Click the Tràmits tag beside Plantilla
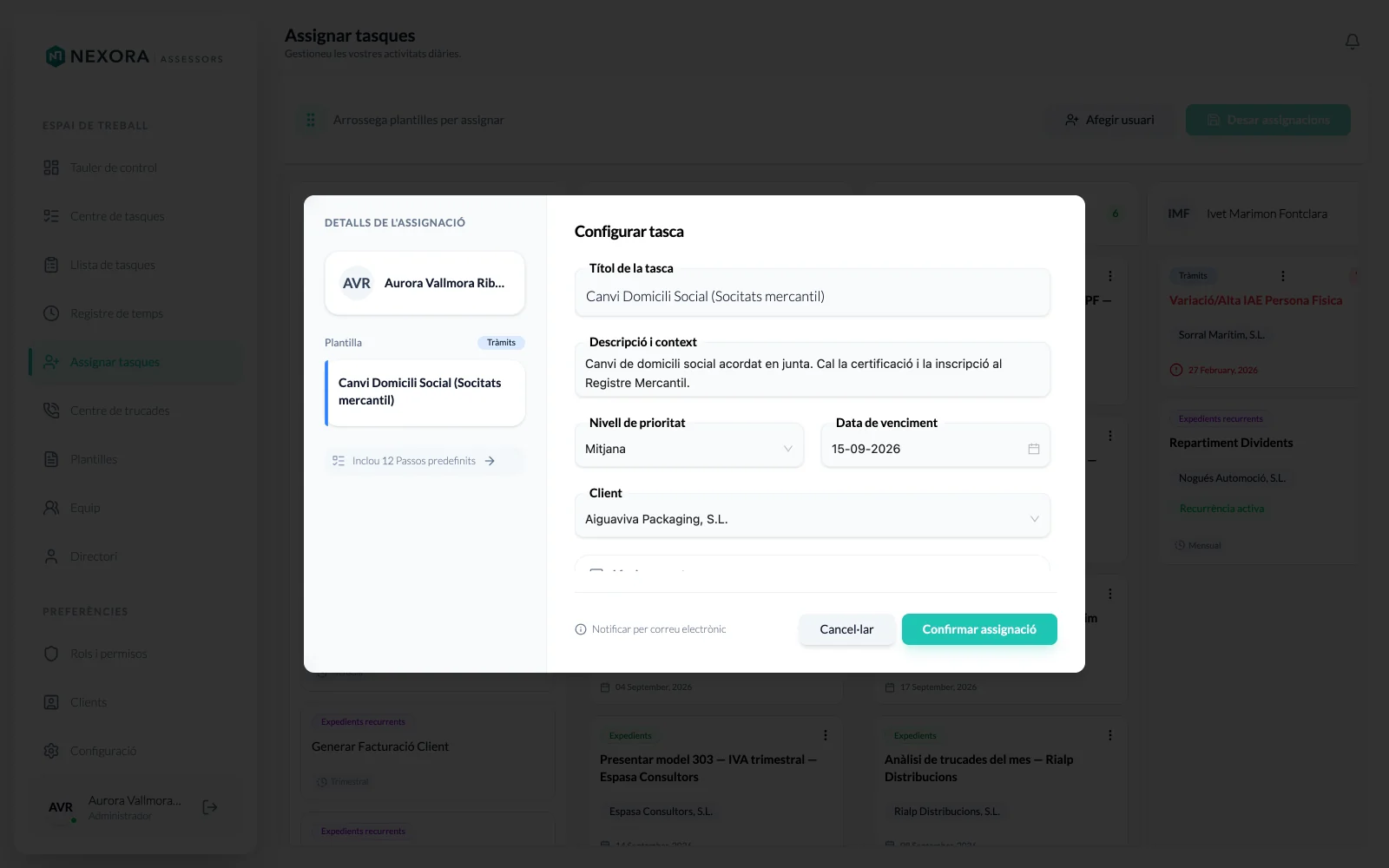Image resolution: width=1389 pixels, height=868 pixels. 501,343
